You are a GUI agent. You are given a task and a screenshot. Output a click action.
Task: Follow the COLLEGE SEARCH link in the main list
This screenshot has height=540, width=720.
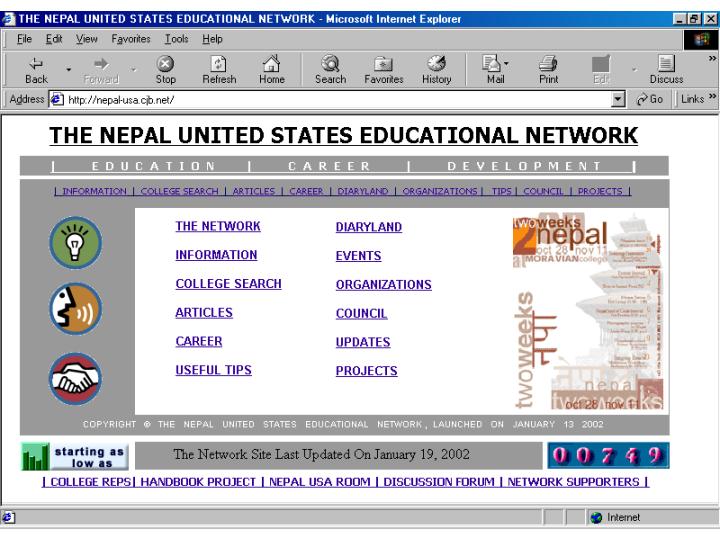(x=228, y=284)
